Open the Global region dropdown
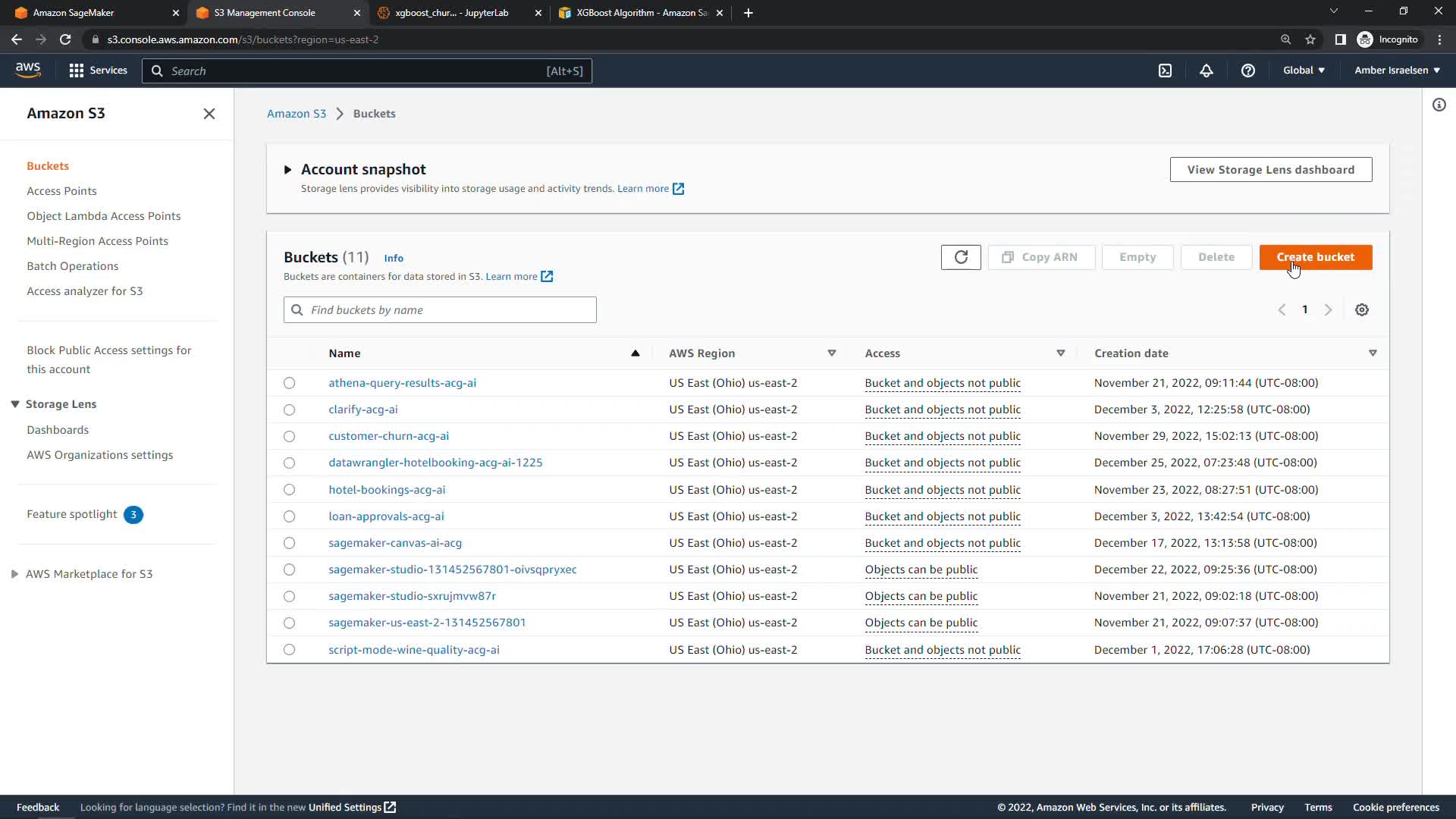 (1304, 71)
